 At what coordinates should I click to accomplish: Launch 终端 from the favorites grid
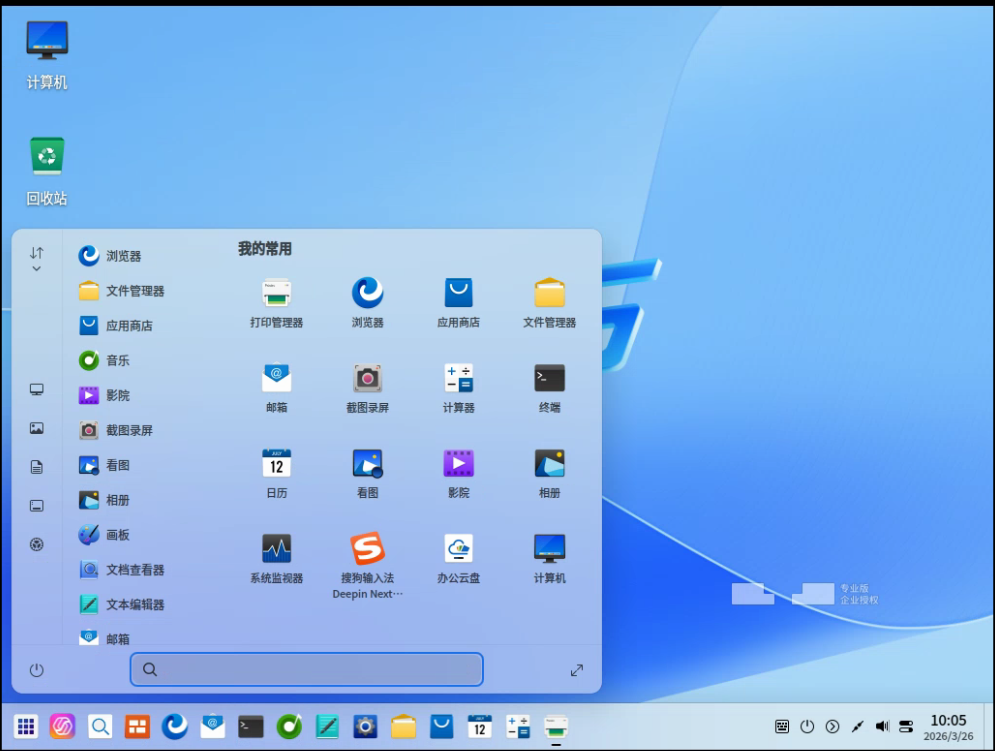click(x=549, y=378)
